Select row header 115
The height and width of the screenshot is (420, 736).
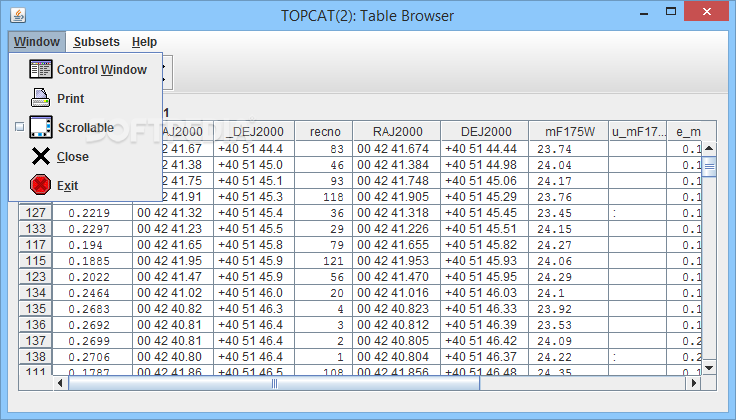point(36,260)
